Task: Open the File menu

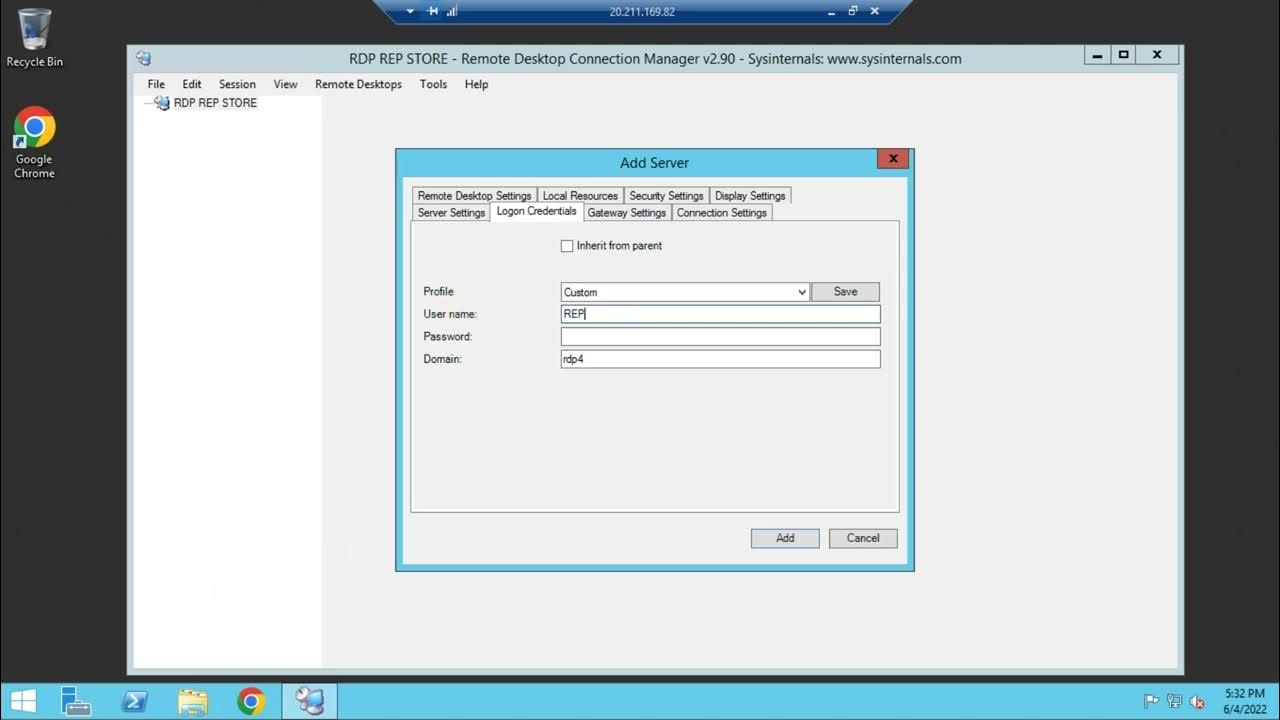Action: [x=156, y=84]
